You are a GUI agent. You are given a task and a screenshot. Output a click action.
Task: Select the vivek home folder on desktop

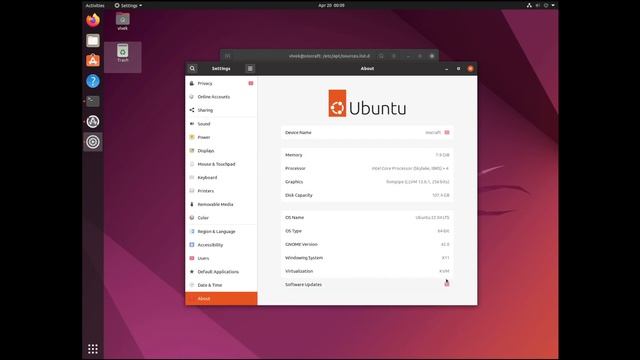pos(123,21)
